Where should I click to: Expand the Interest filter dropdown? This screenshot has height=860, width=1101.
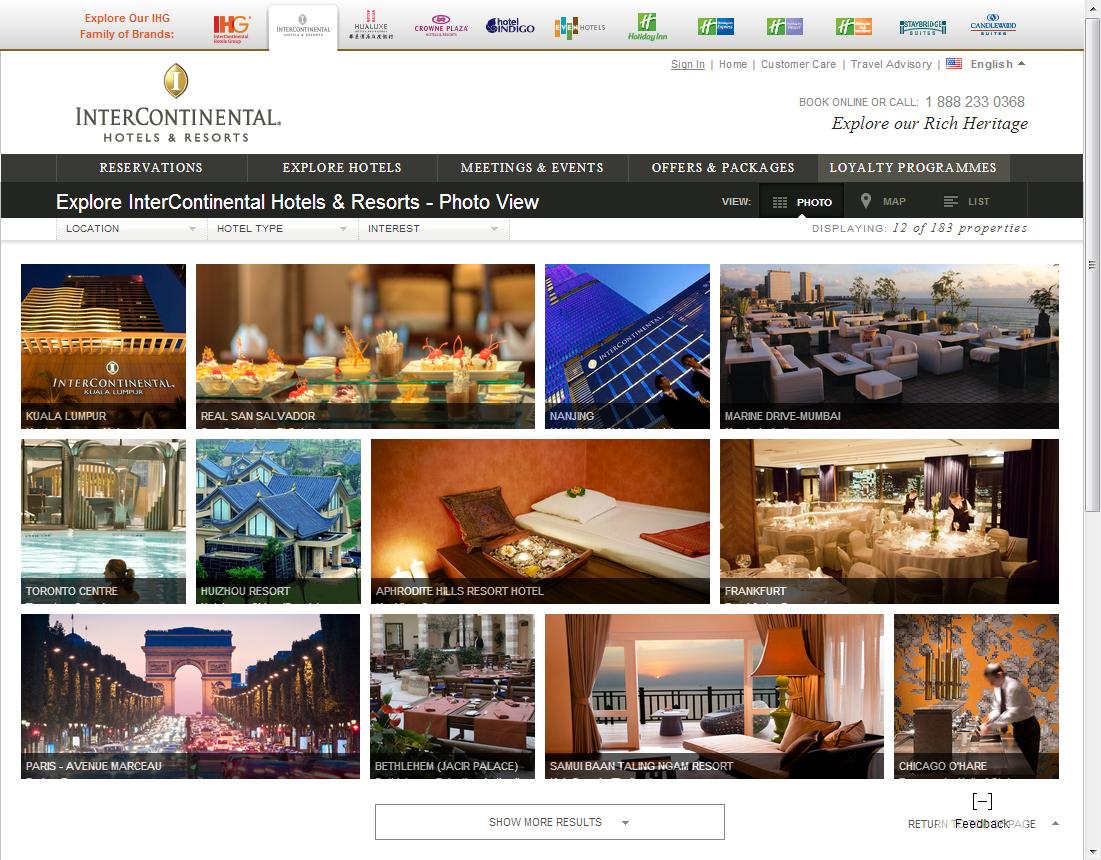click(433, 229)
